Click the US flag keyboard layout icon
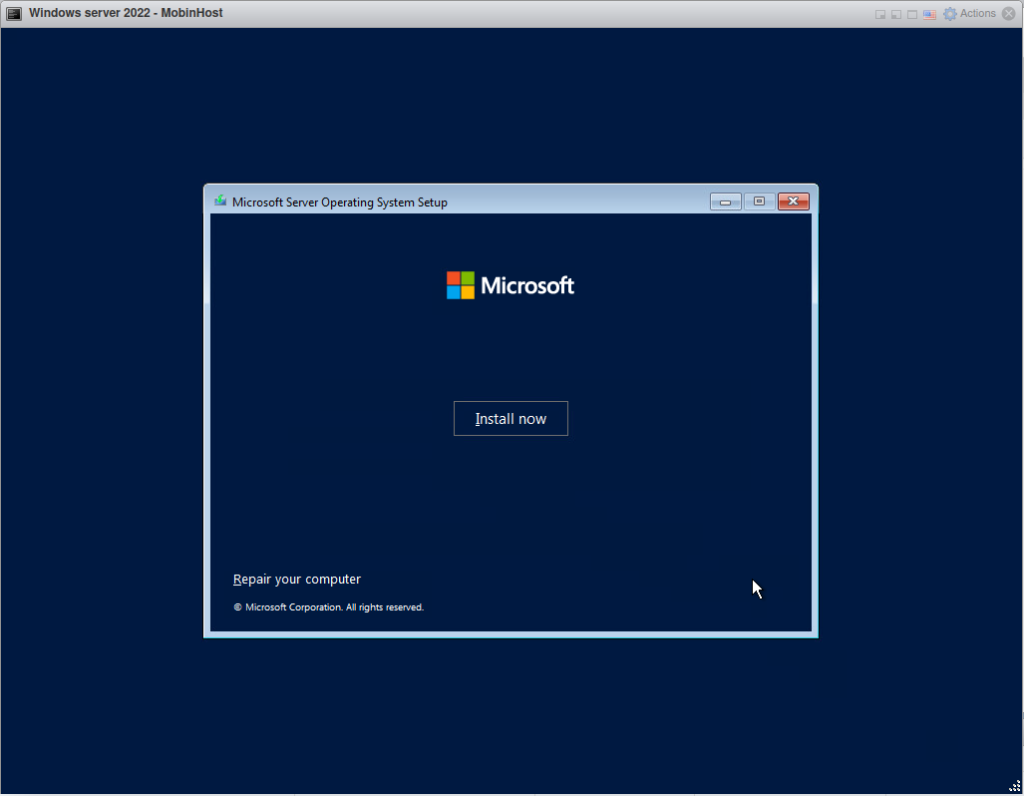 tap(929, 14)
